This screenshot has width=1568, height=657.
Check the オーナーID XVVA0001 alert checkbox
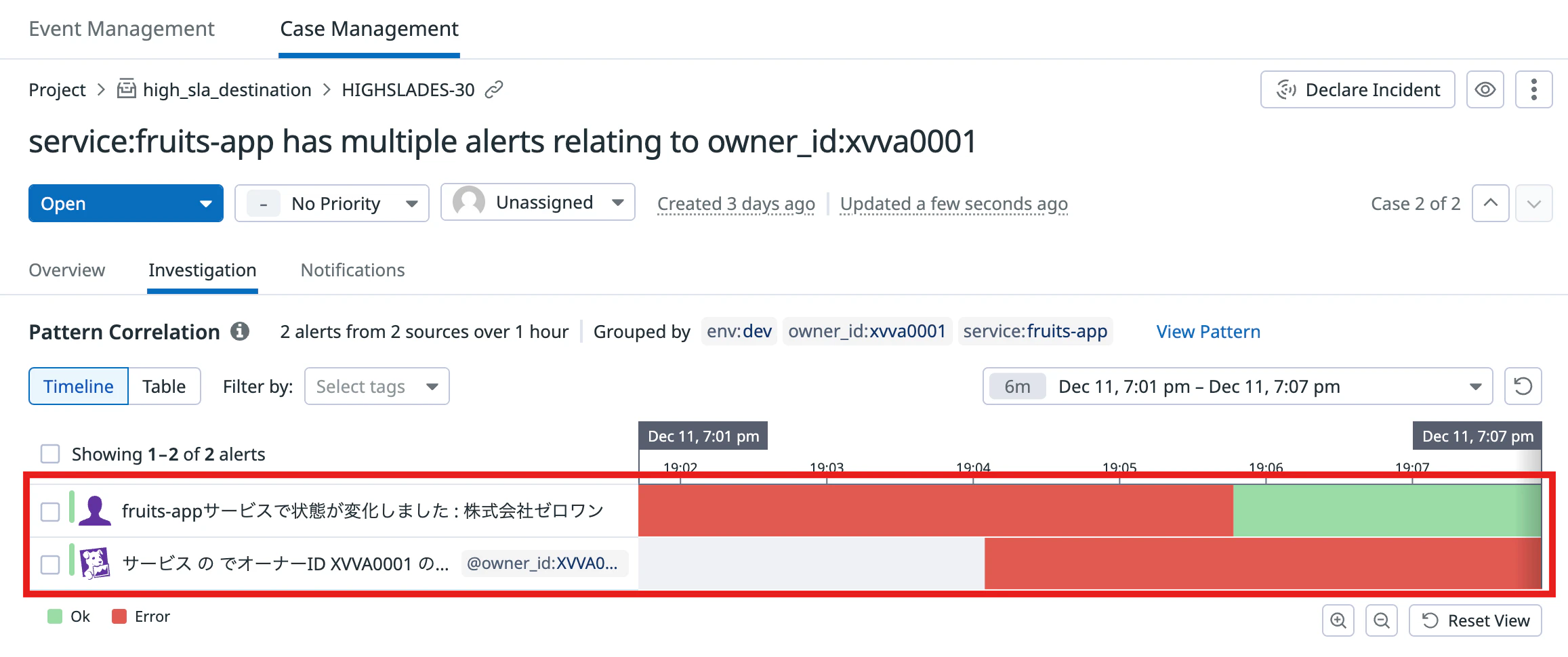click(x=50, y=564)
